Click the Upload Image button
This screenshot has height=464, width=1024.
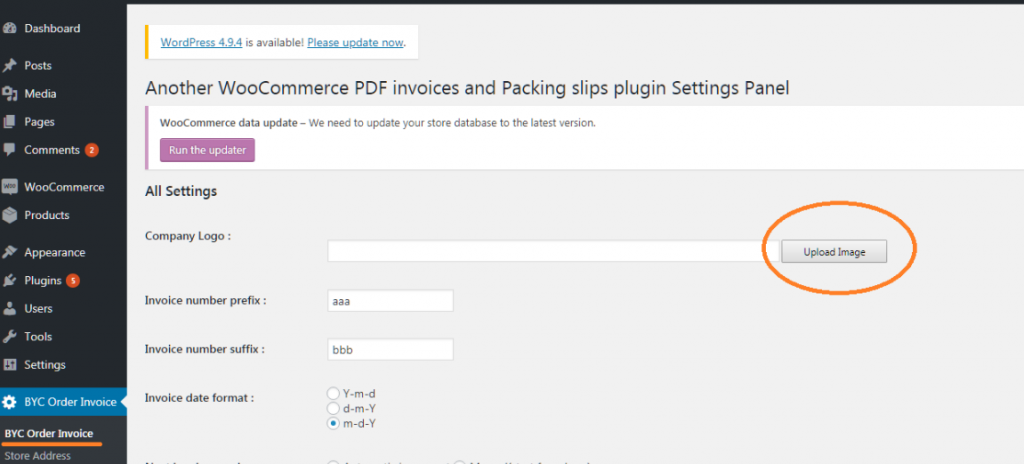pos(834,252)
